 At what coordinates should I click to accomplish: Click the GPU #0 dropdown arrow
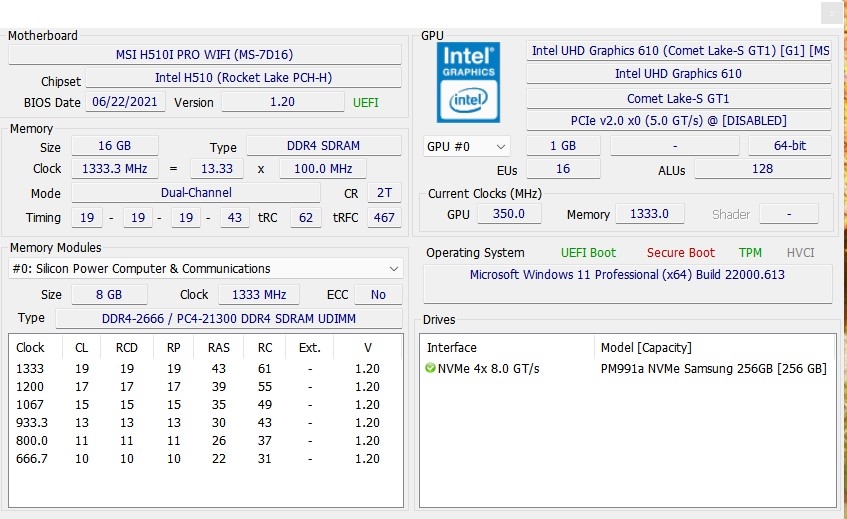pyautogui.click(x=501, y=146)
